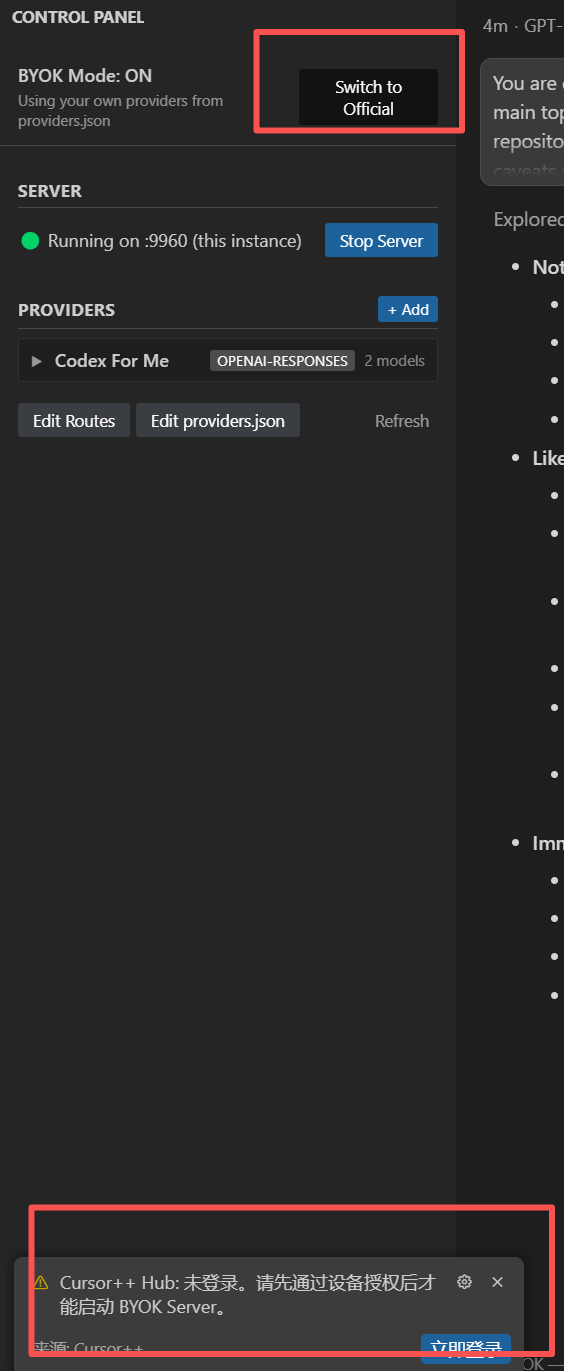Click the CONTROL PANEL header
The width and height of the screenshot is (564, 1371).
point(78,17)
